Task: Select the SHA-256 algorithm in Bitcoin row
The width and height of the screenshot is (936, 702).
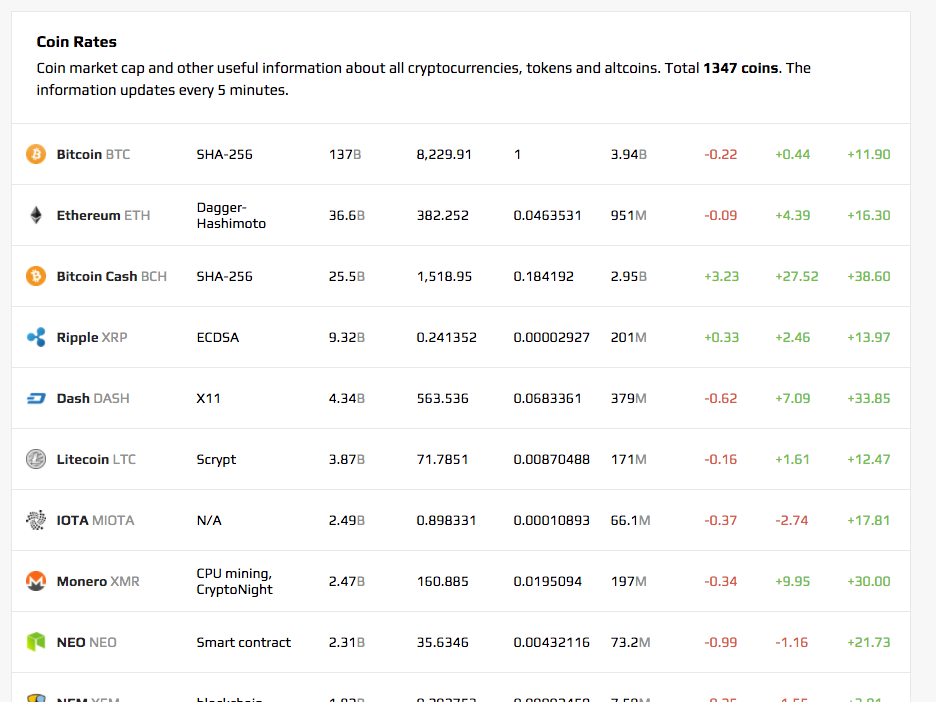Action: 224,154
